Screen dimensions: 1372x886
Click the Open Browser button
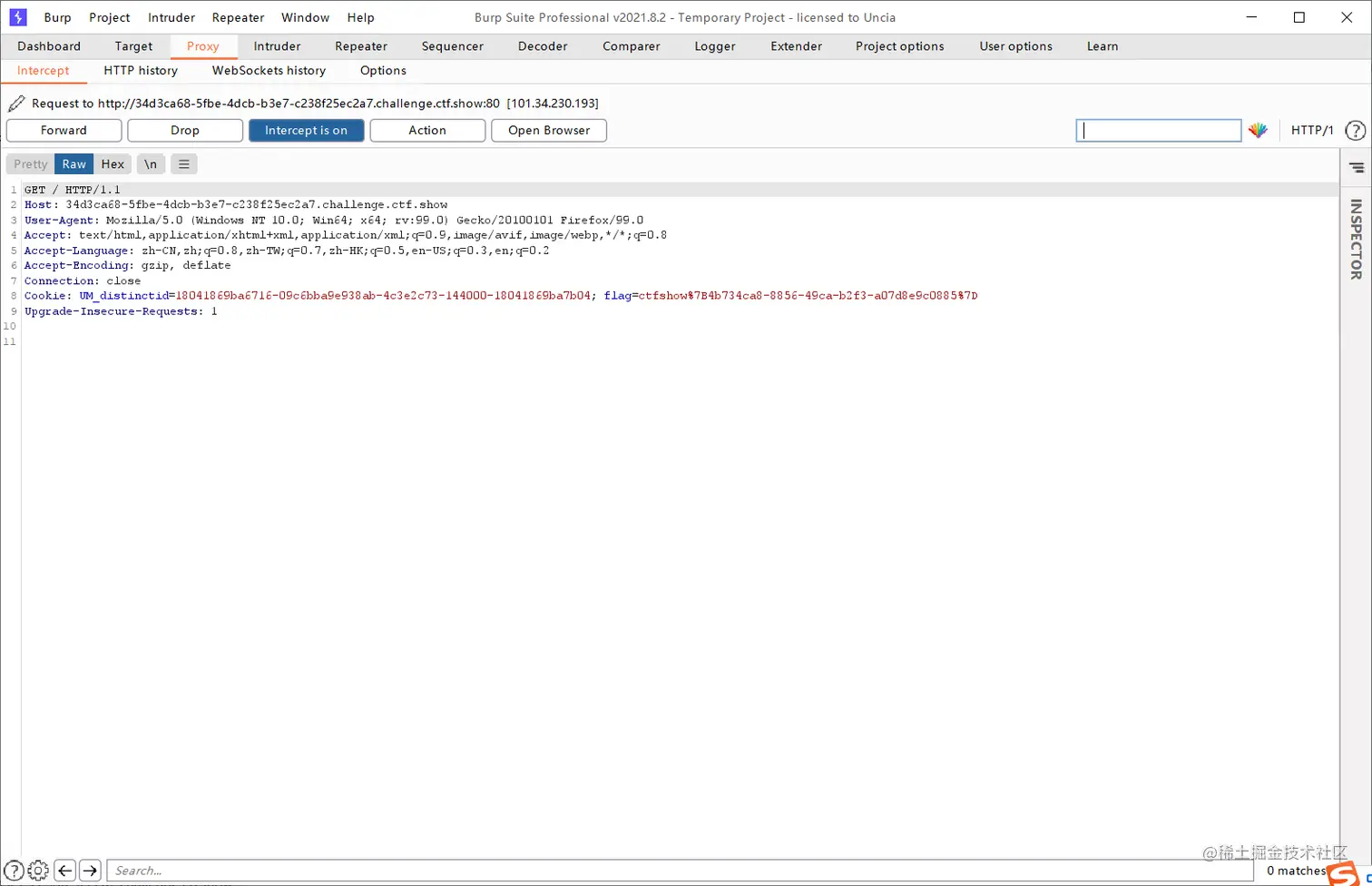coord(549,131)
